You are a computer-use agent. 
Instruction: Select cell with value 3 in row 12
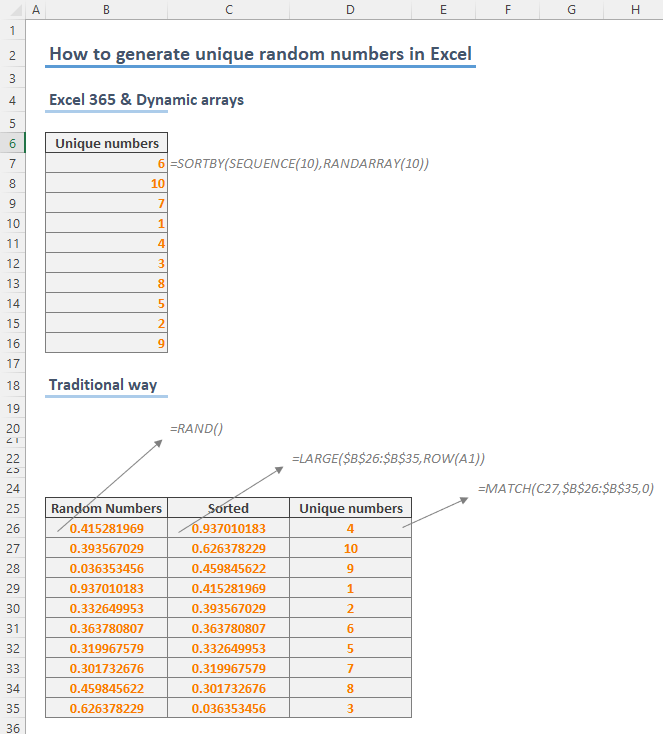pyautogui.click(x=107, y=263)
